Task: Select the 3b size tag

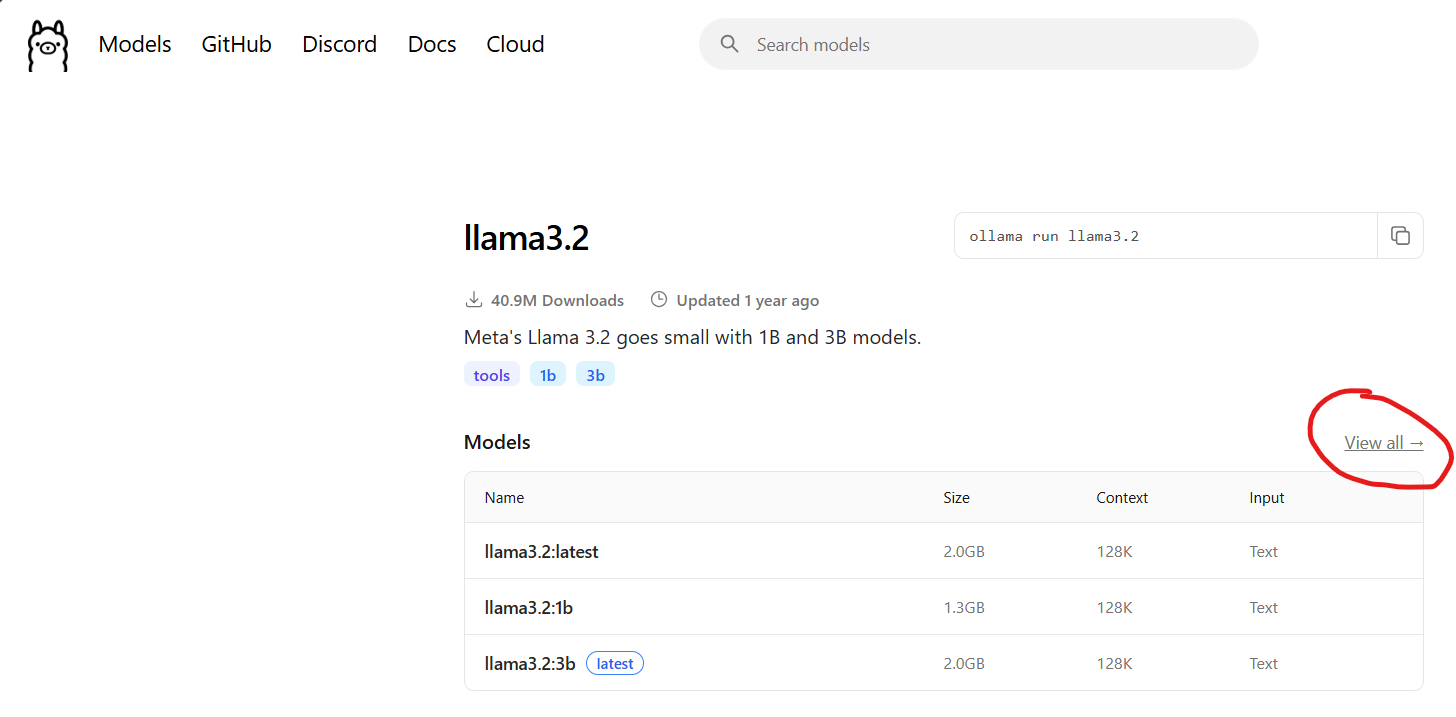Action: tap(595, 375)
